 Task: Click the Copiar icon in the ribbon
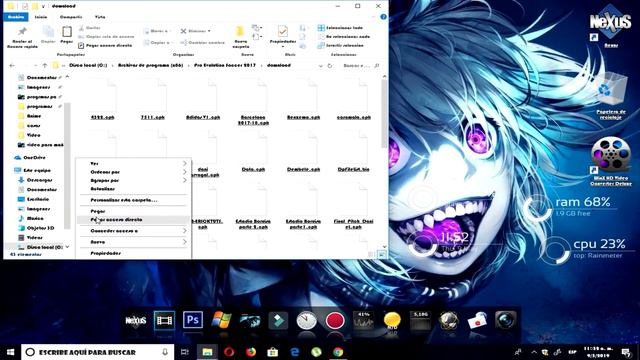48,31
